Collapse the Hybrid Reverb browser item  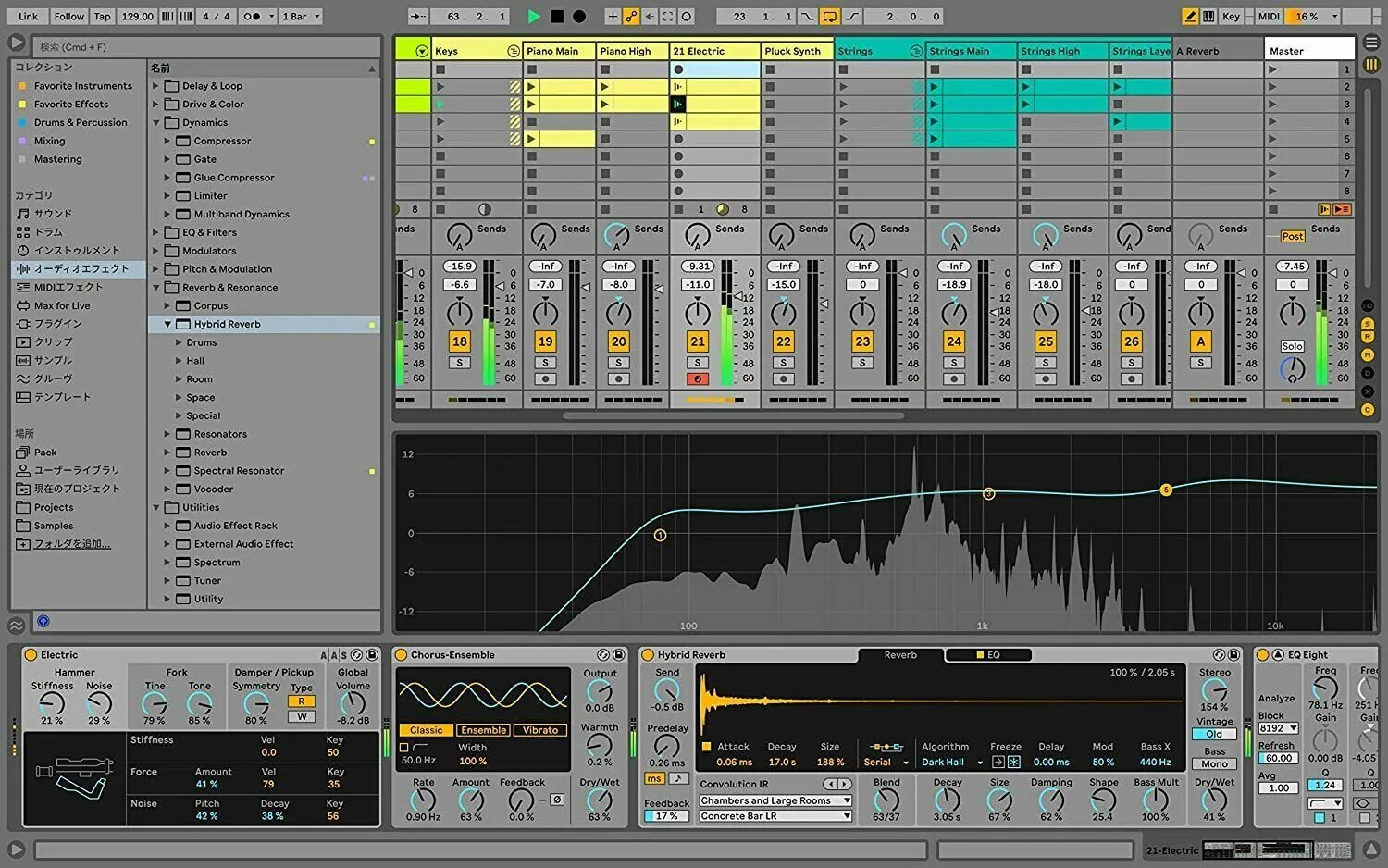point(168,325)
